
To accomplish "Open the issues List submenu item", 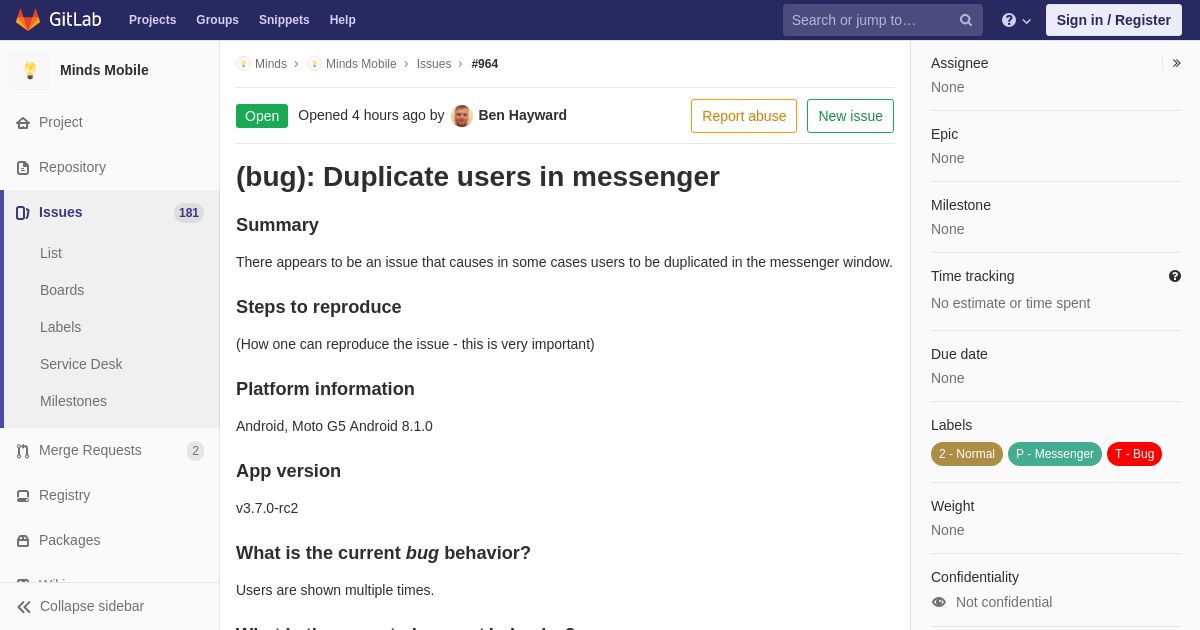I will point(51,253).
